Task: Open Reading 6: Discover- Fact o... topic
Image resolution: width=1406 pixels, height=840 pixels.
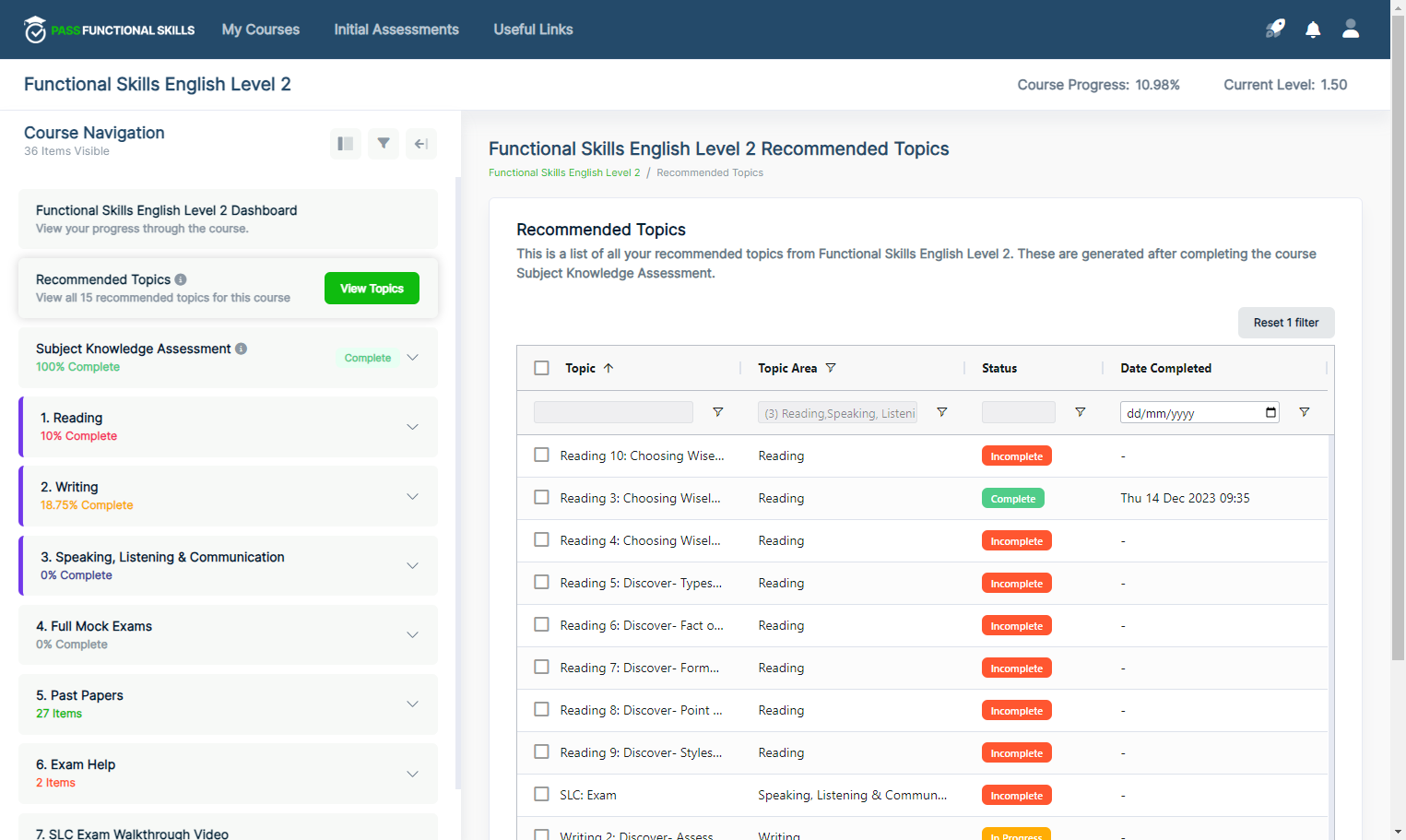Action: point(642,625)
